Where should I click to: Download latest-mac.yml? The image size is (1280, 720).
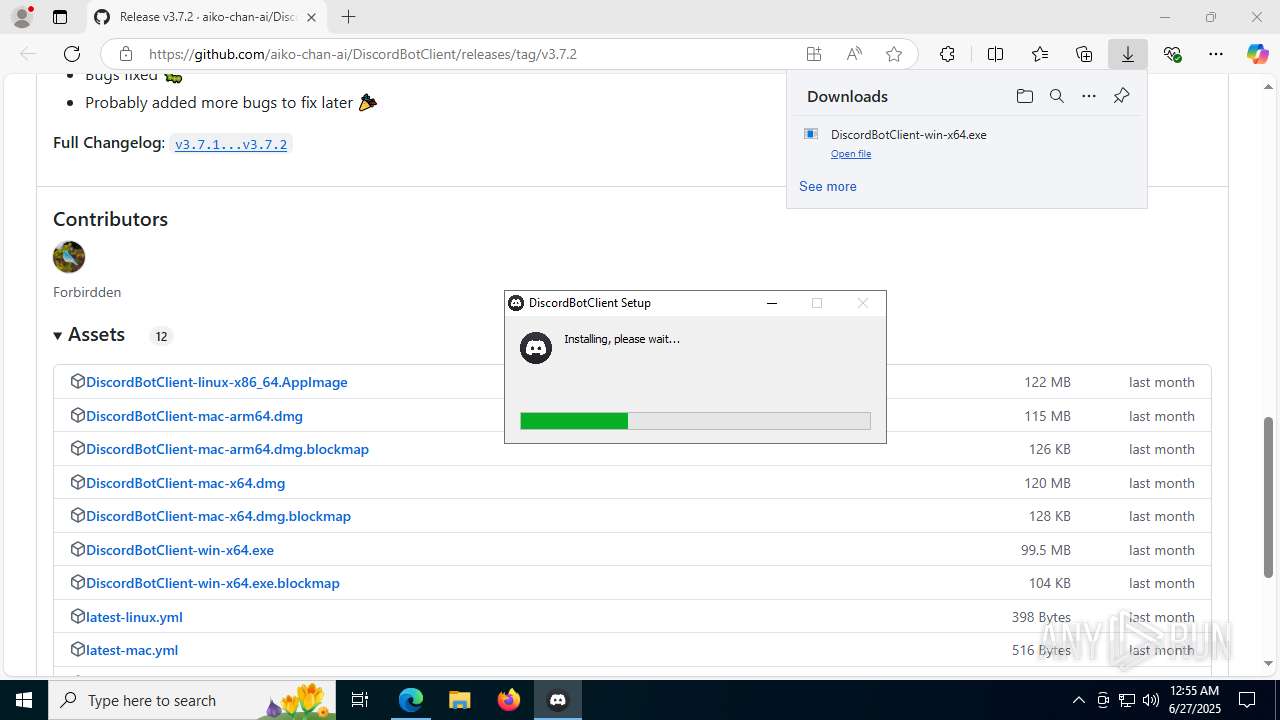[132, 650]
